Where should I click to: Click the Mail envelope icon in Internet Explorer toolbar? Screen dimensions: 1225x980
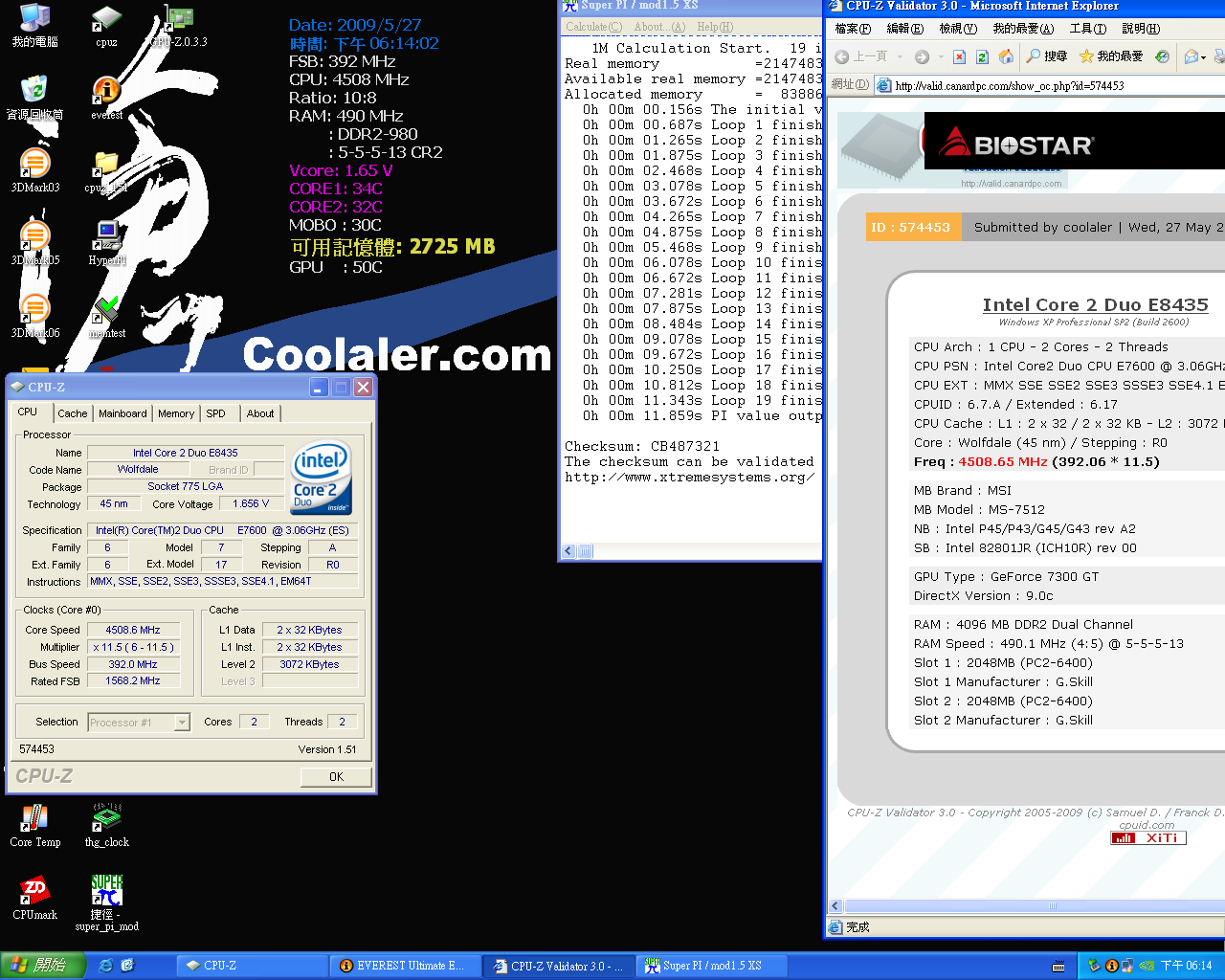[1191, 56]
